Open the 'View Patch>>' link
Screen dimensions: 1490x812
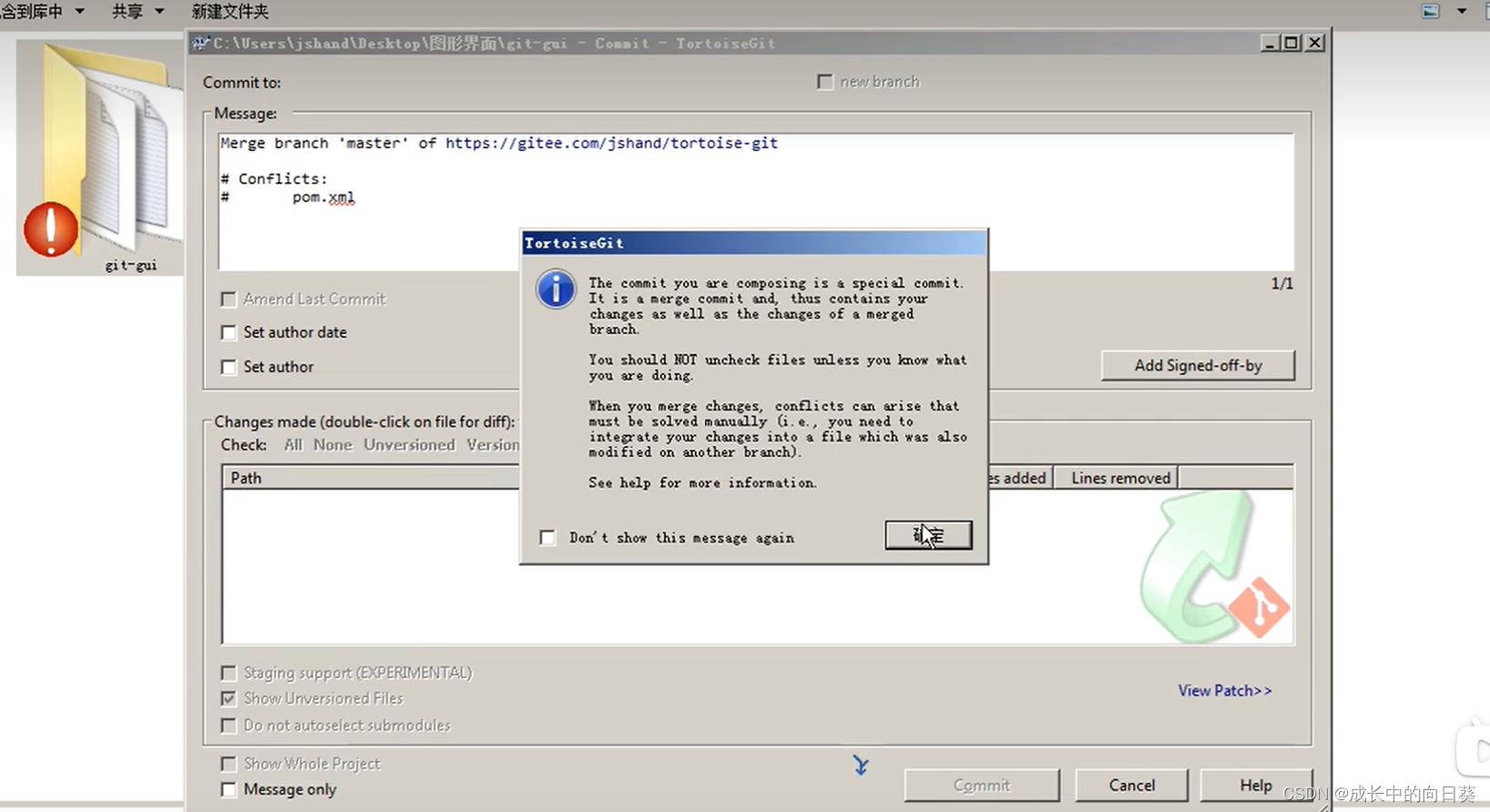1225,690
